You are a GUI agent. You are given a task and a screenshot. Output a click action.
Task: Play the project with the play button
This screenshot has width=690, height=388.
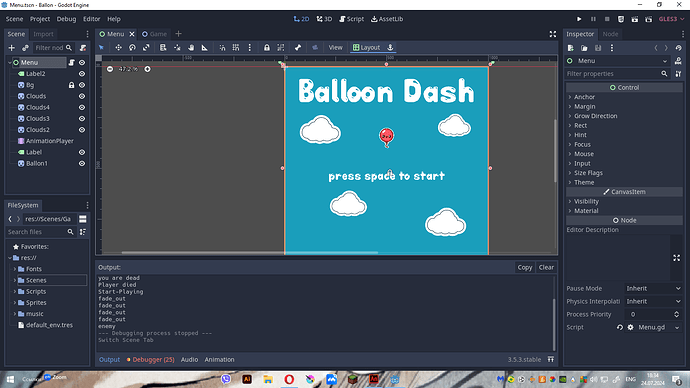(x=579, y=19)
